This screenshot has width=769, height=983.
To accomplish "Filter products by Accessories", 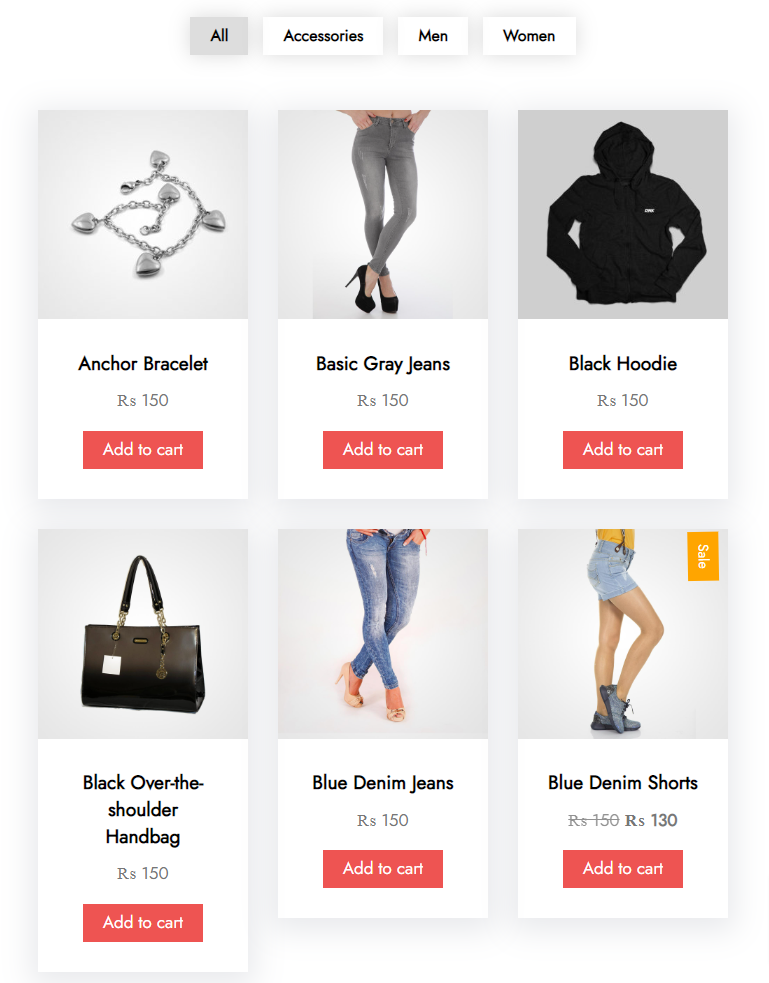I will [x=323, y=36].
